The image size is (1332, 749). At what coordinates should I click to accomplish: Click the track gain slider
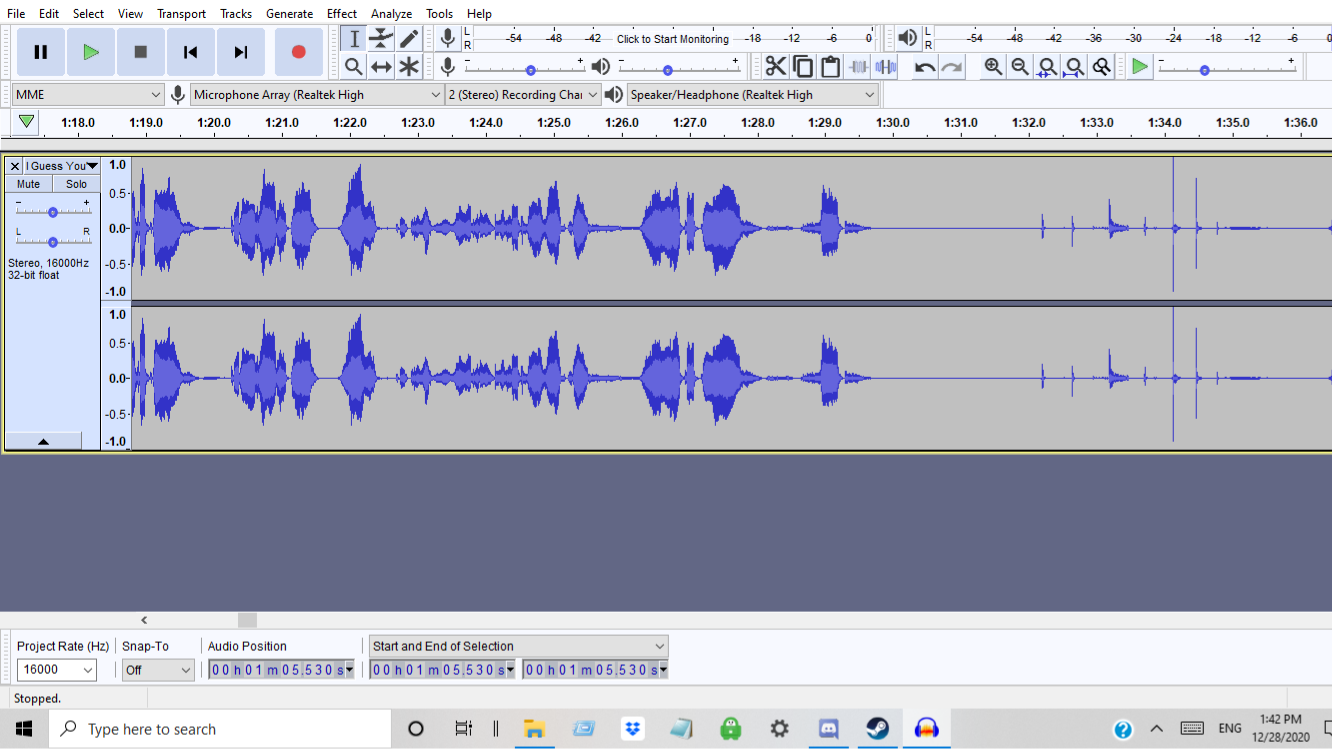pos(52,212)
